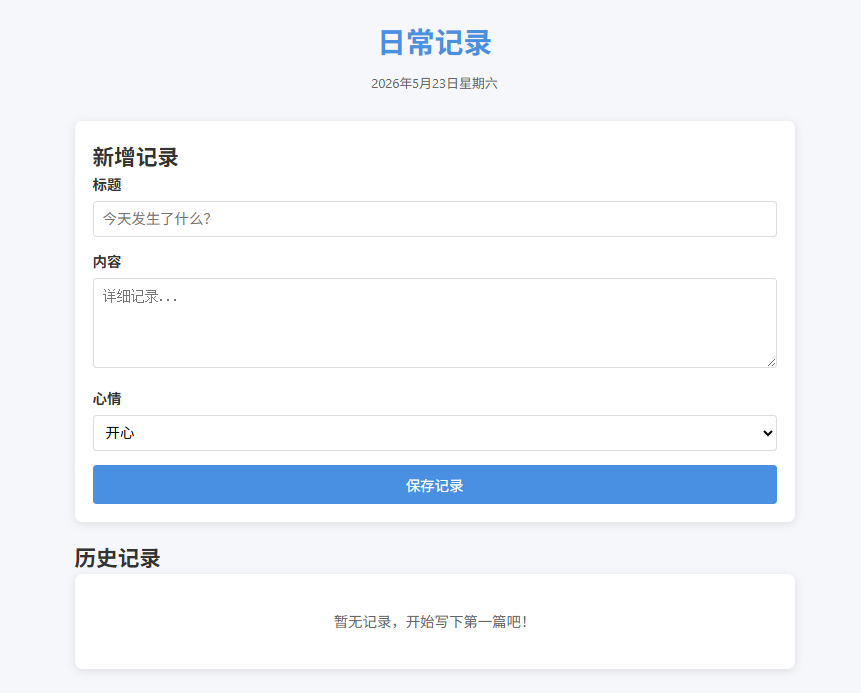
Task: Click the 保存记录 save button
Action: coord(434,484)
